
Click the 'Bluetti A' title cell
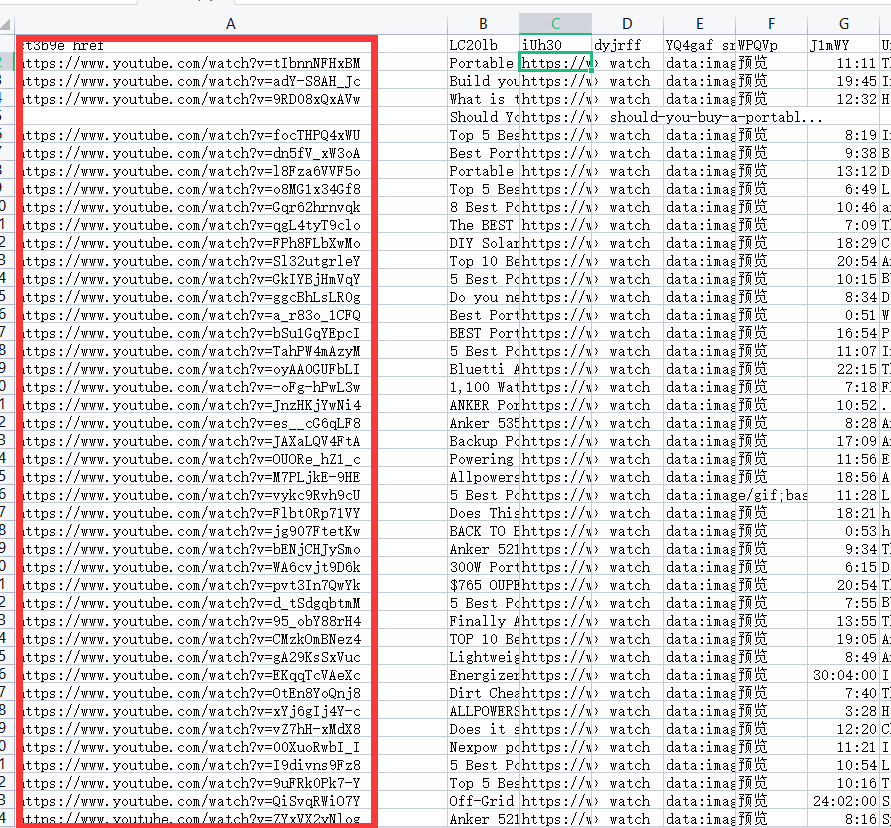pos(483,369)
